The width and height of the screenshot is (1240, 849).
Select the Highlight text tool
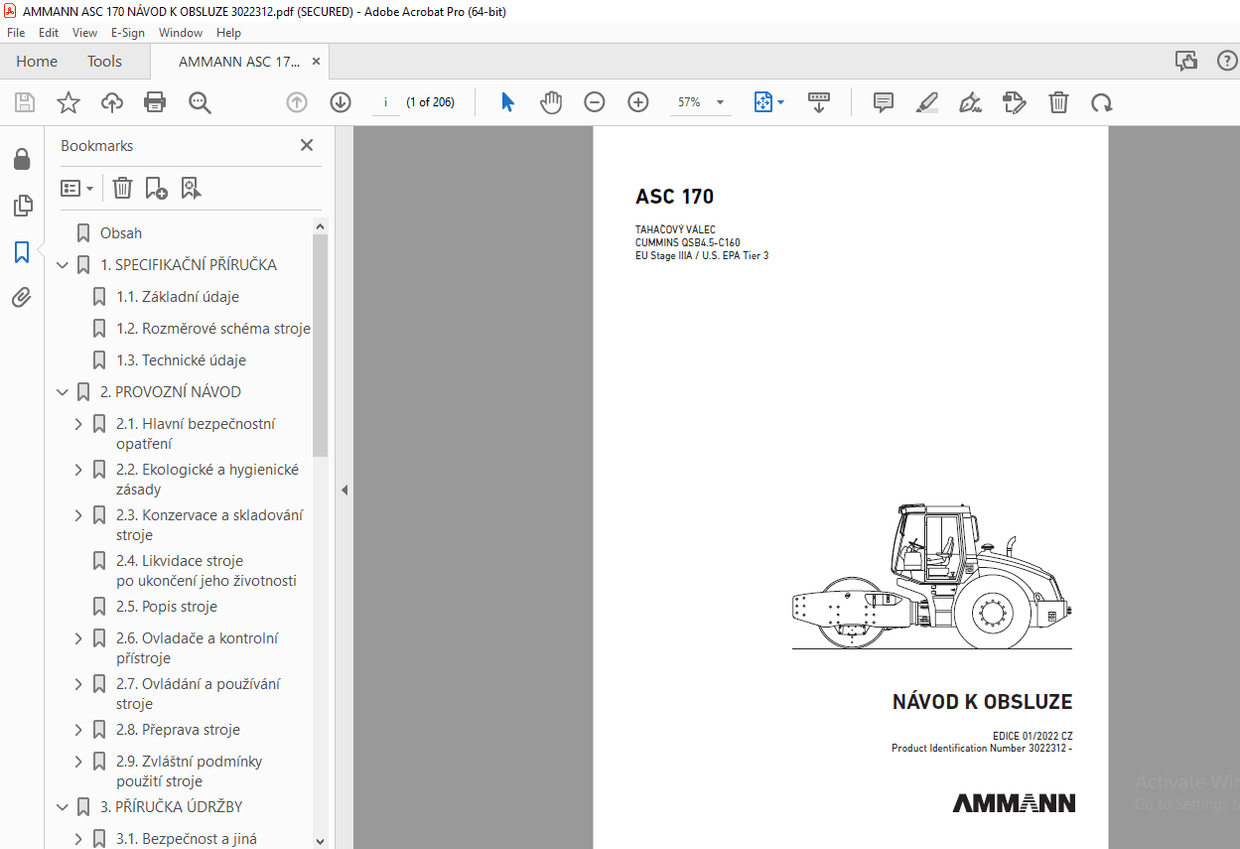click(x=926, y=101)
